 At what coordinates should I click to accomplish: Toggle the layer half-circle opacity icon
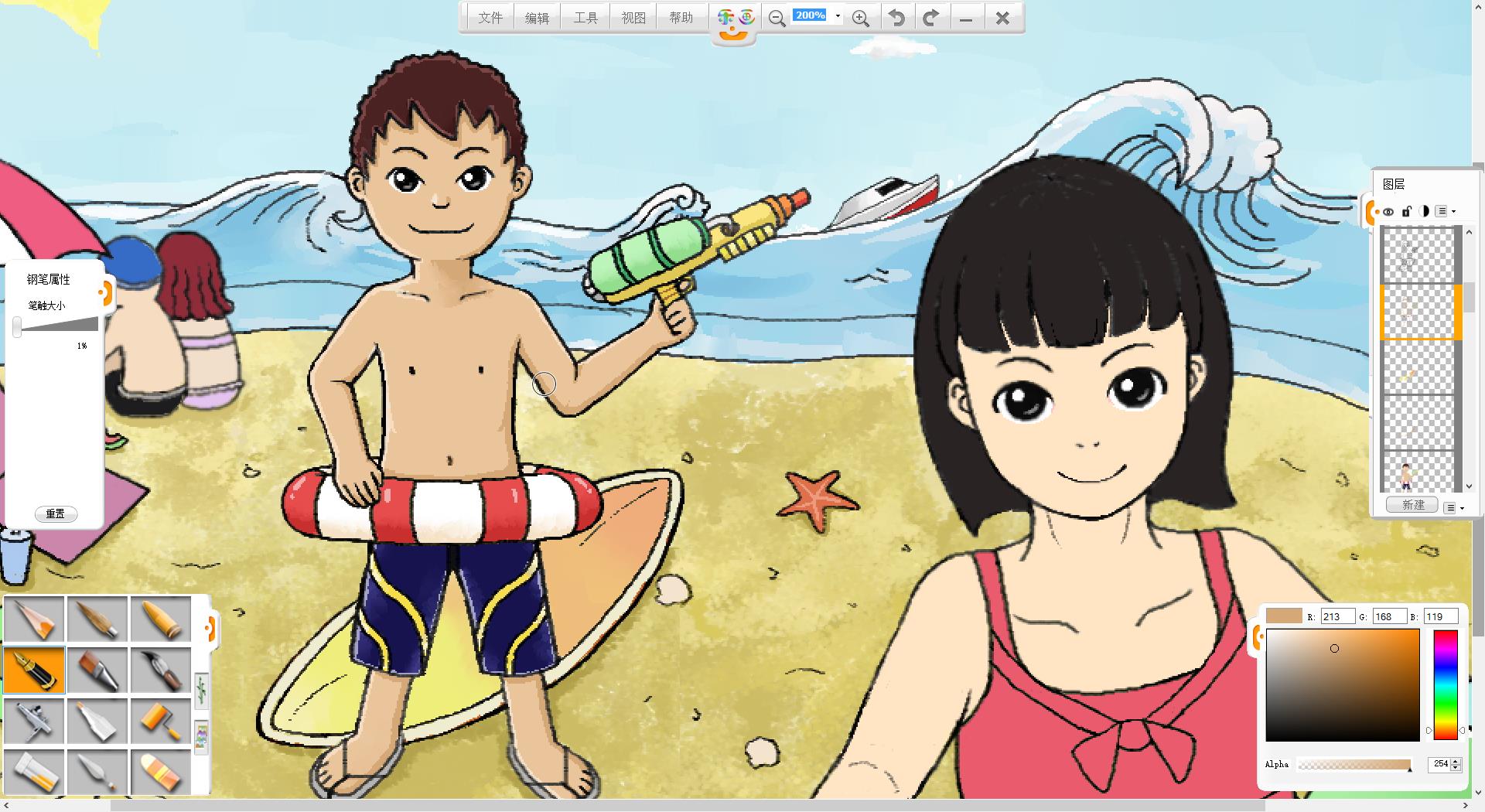[x=1424, y=211]
